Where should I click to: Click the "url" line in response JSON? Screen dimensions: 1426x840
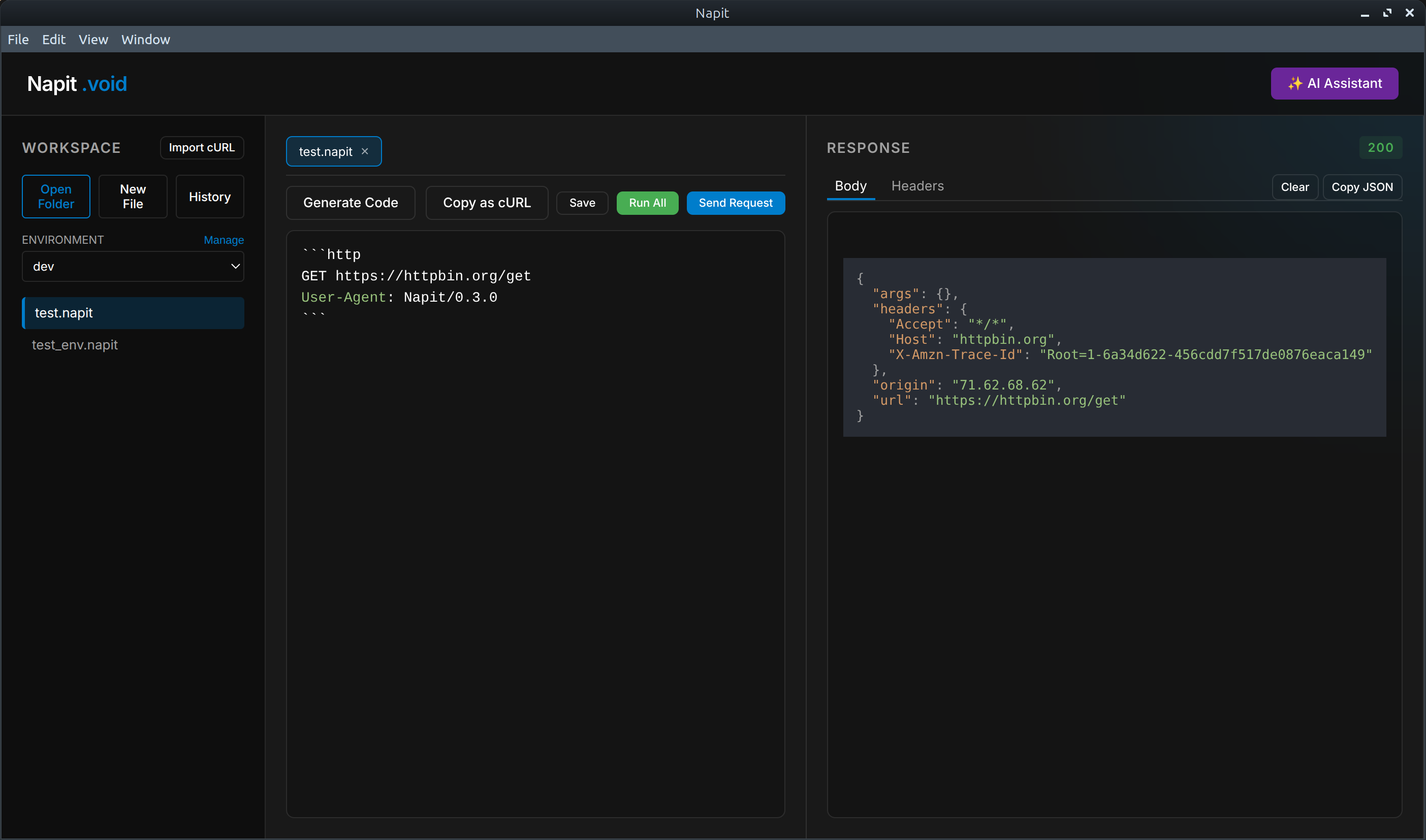point(999,400)
